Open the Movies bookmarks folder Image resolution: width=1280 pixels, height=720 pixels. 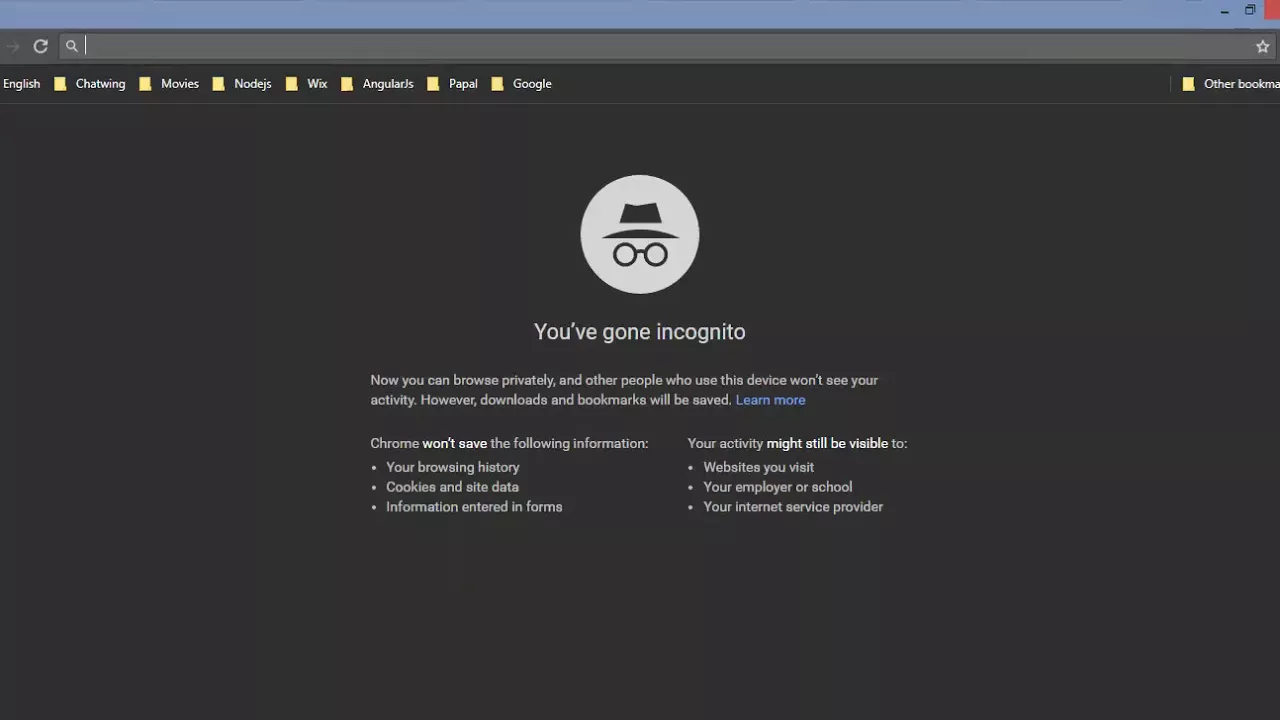(x=169, y=84)
